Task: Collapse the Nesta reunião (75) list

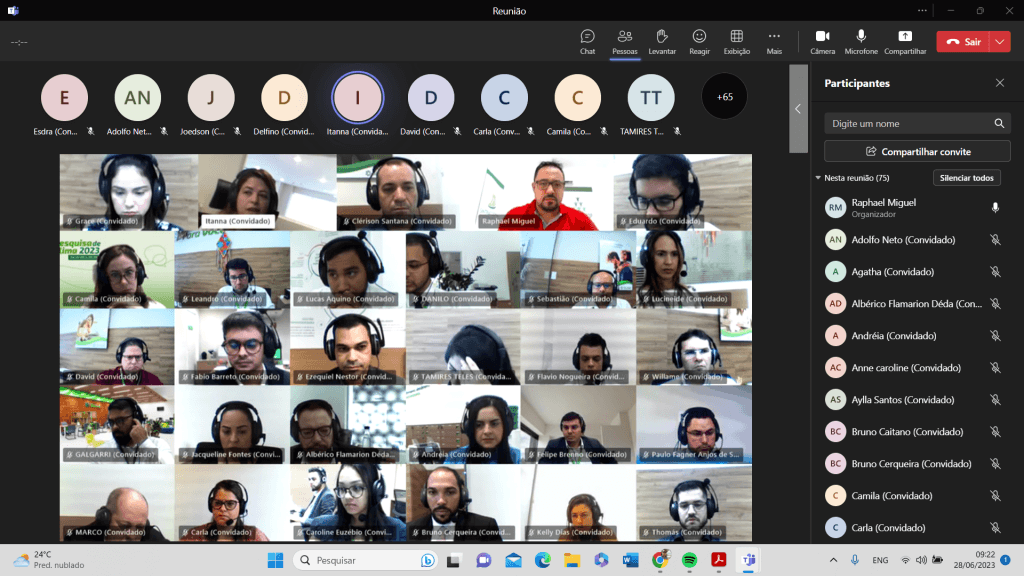Action: point(818,178)
